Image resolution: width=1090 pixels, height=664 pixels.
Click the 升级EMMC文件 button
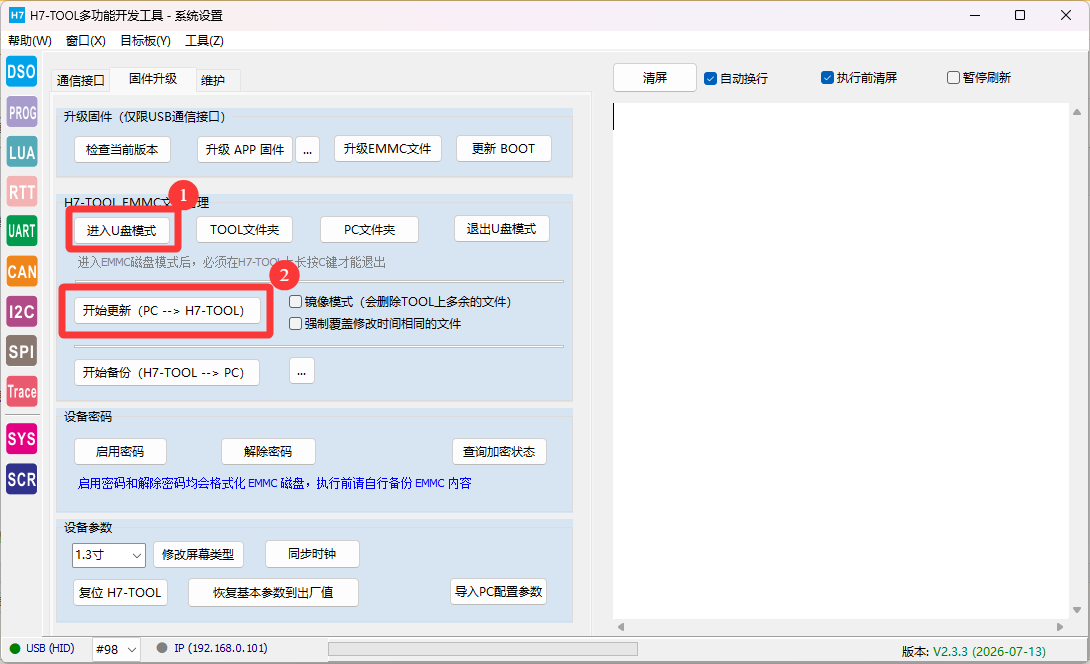(388, 149)
